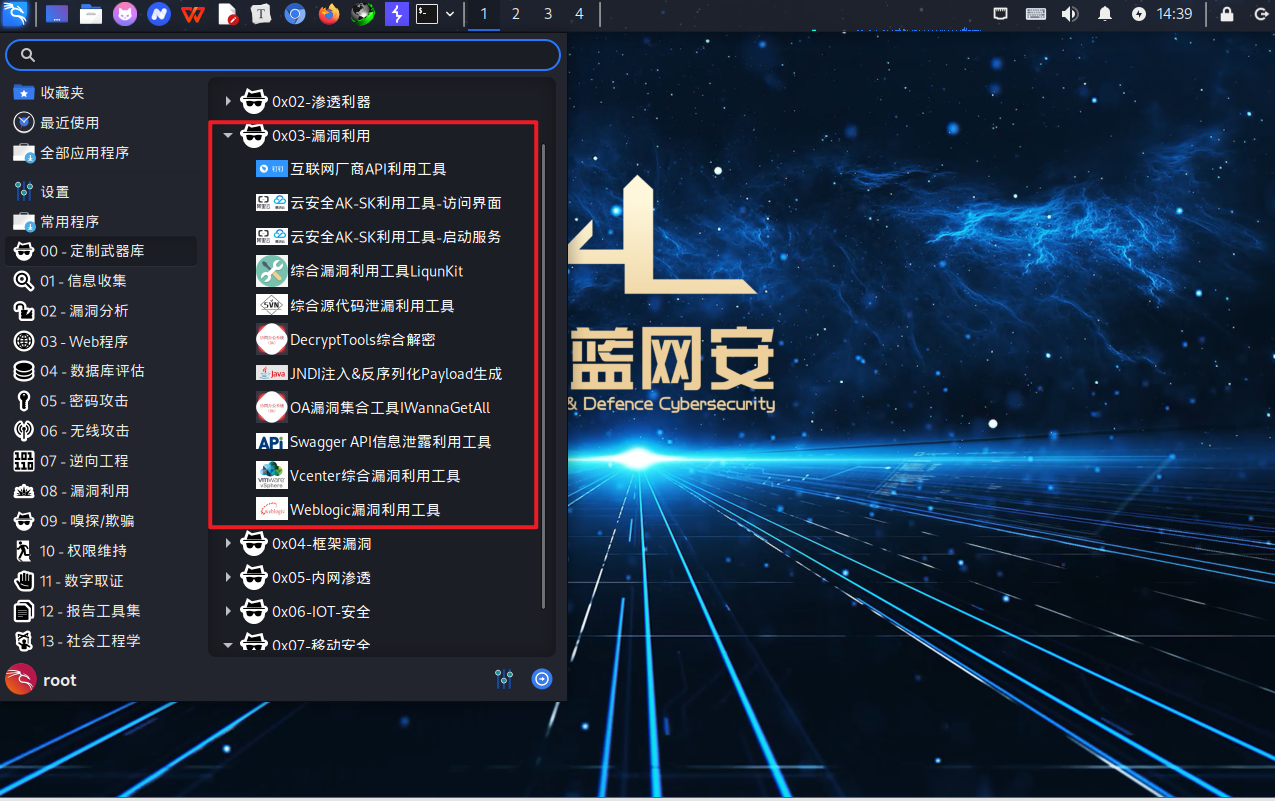Image resolution: width=1275 pixels, height=801 pixels.
Task: Switch to workspace 2
Action: [516, 14]
